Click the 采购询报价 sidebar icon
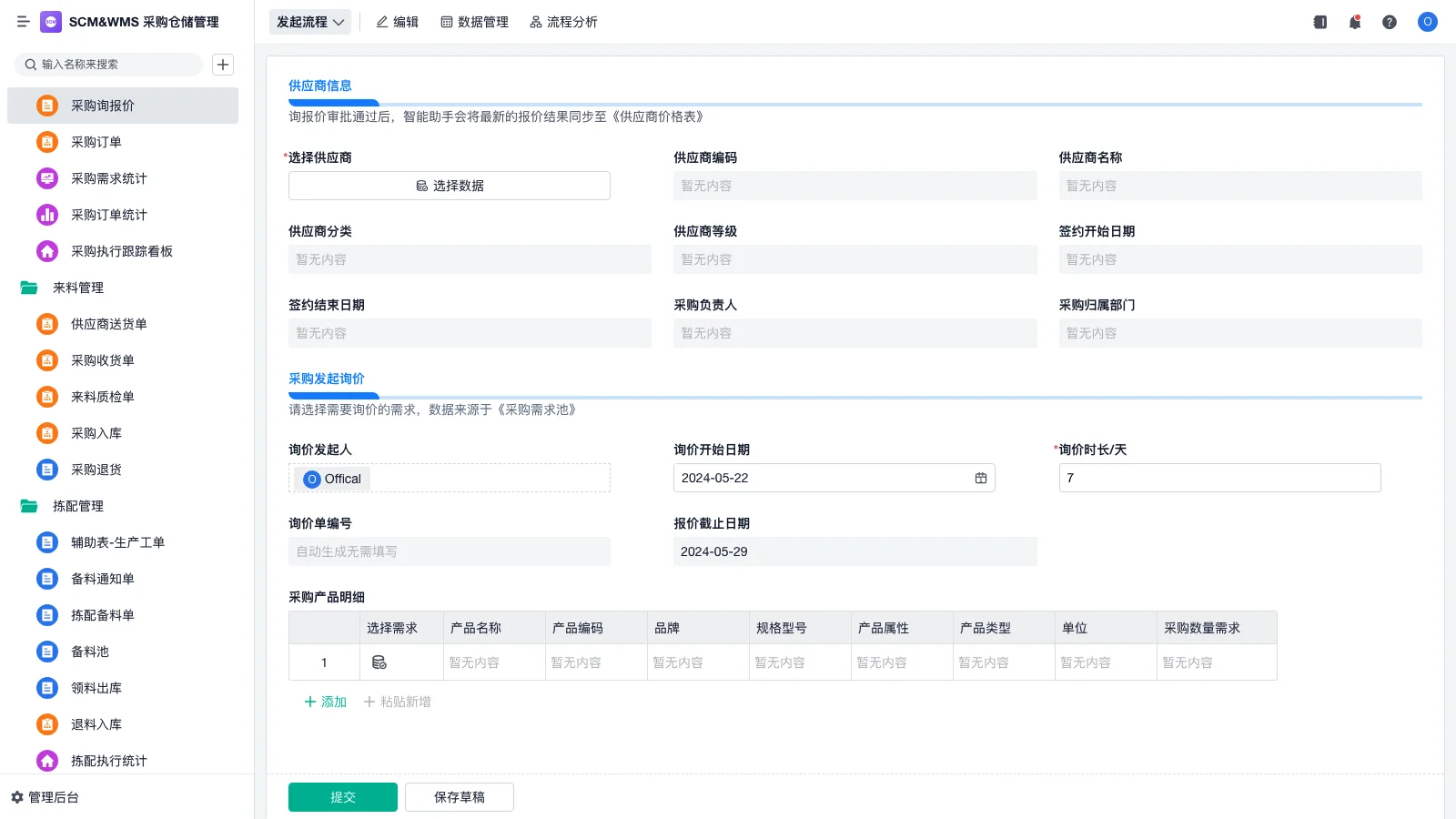Screen dimensions: 1456x819 (x=47, y=106)
